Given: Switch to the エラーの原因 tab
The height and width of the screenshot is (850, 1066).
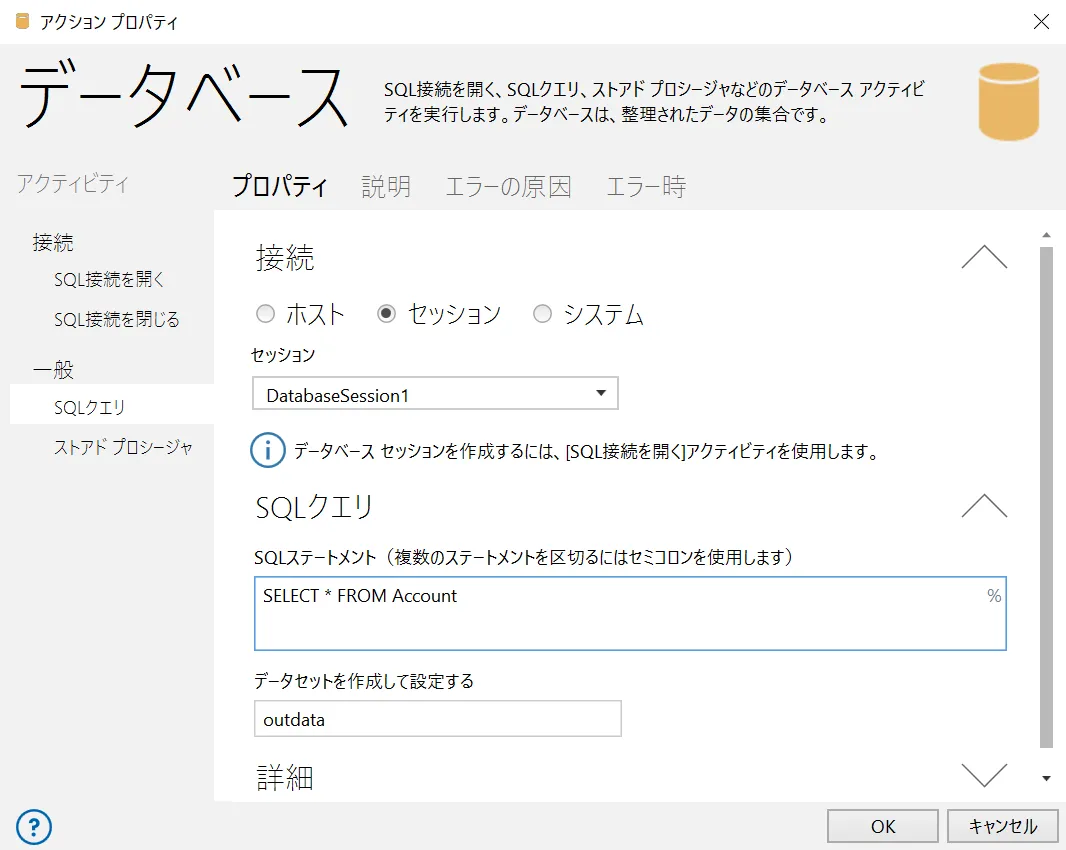Looking at the screenshot, I should point(508,186).
